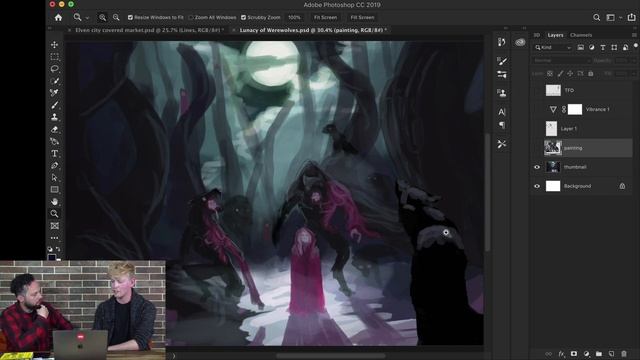640x360 pixels.
Task: Click the Background layer lock icon
Action: pos(622,186)
